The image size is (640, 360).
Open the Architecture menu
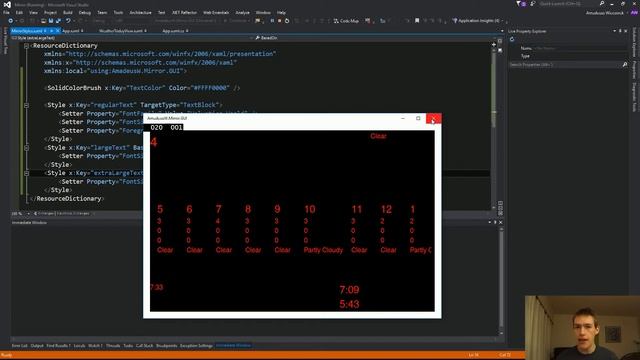click(x=140, y=13)
